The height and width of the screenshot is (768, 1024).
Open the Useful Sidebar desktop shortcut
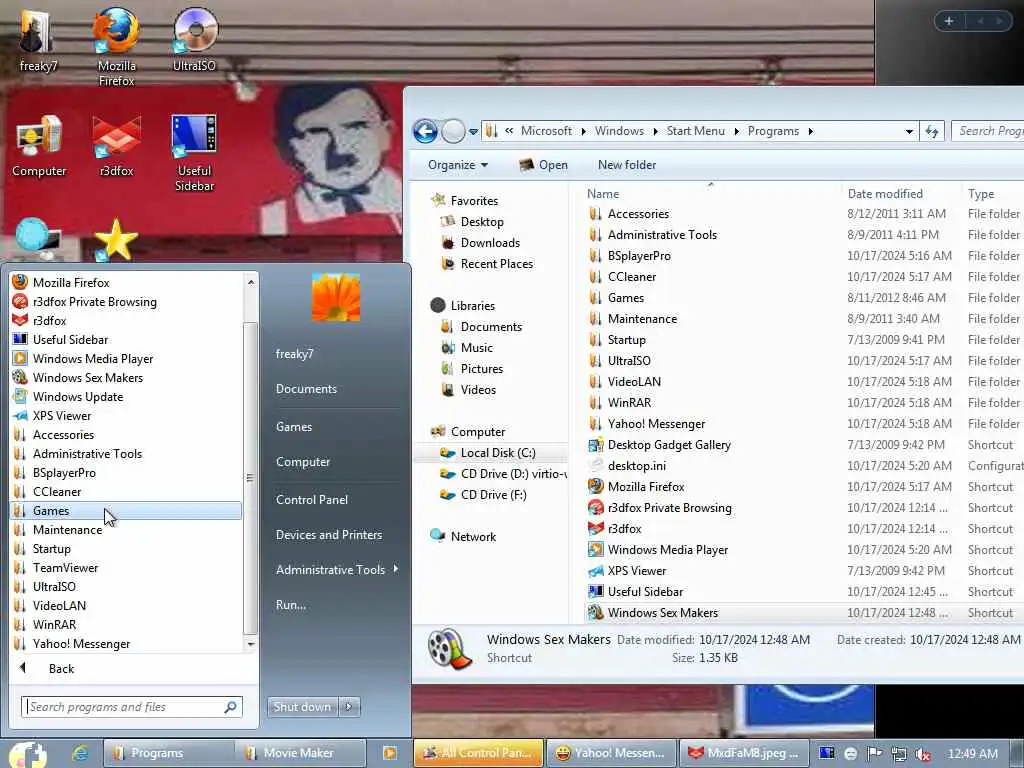pyautogui.click(x=194, y=153)
